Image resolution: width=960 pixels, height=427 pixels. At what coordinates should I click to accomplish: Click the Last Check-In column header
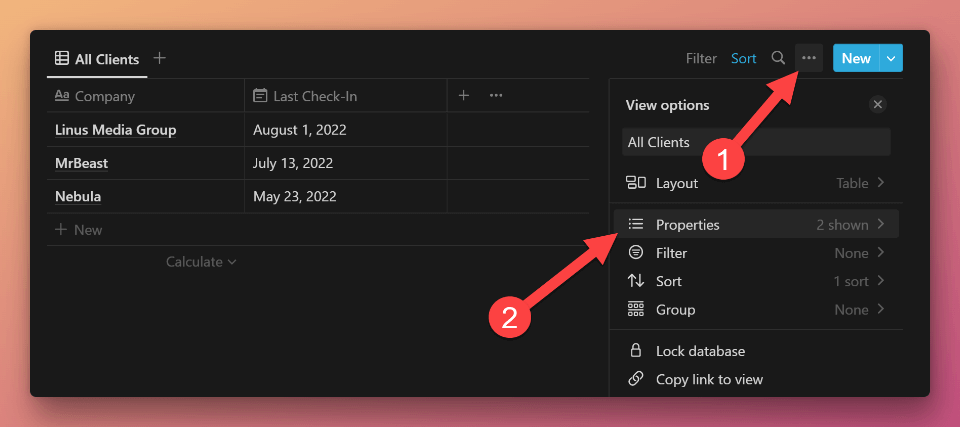(x=346, y=96)
